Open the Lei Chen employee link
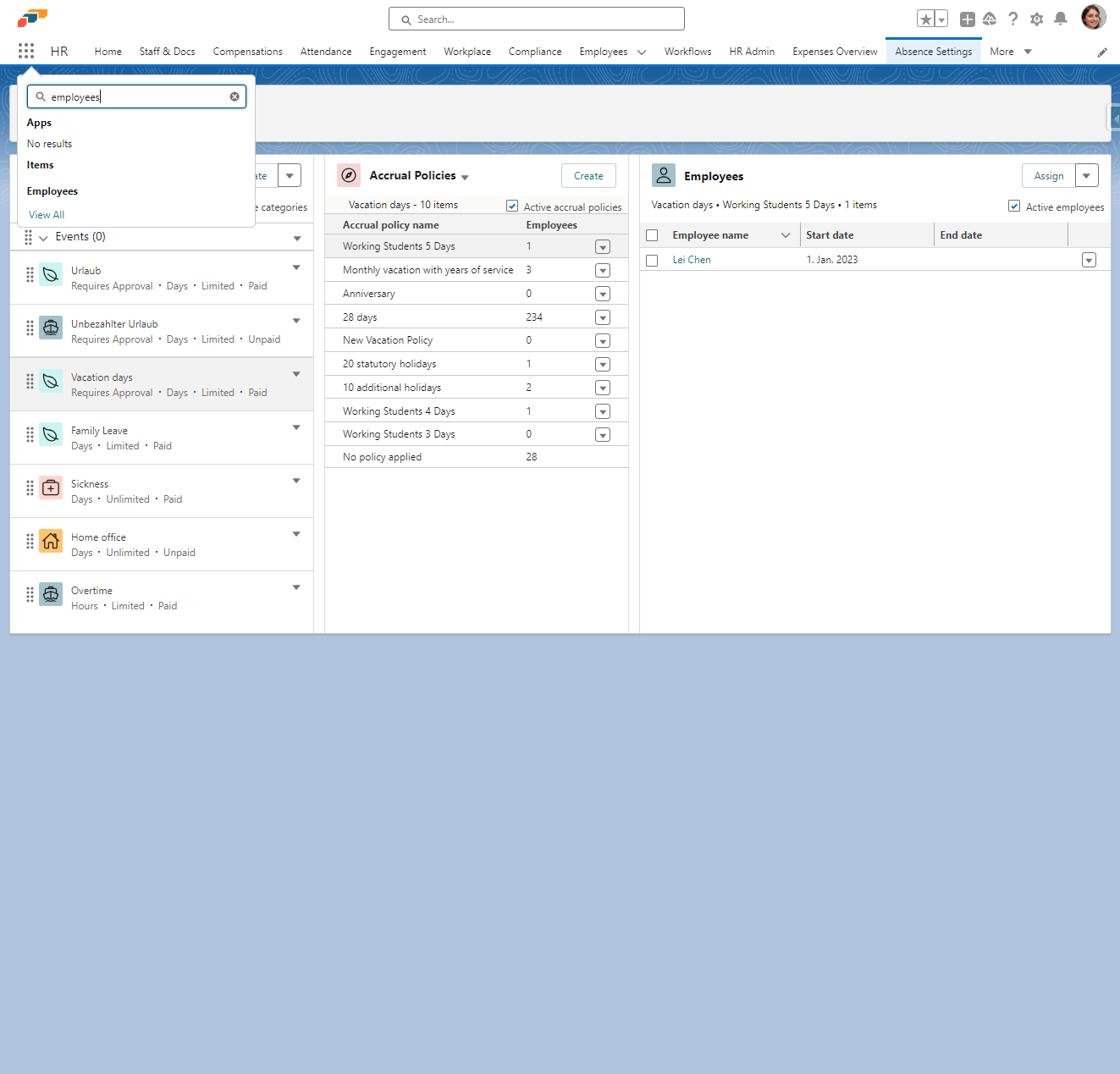 pos(692,260)
